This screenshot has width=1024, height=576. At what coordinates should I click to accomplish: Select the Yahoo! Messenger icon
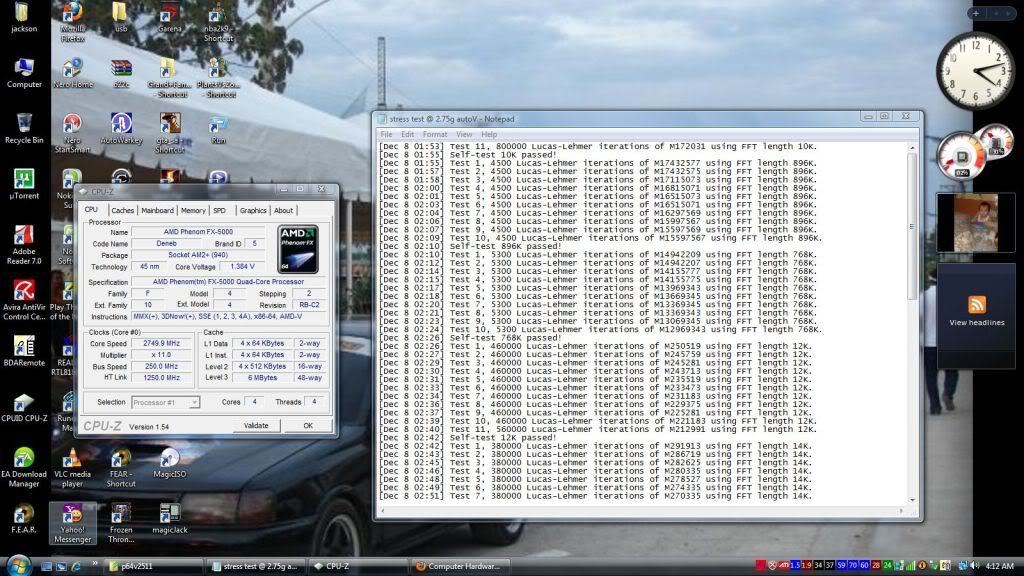click(72, 523)
